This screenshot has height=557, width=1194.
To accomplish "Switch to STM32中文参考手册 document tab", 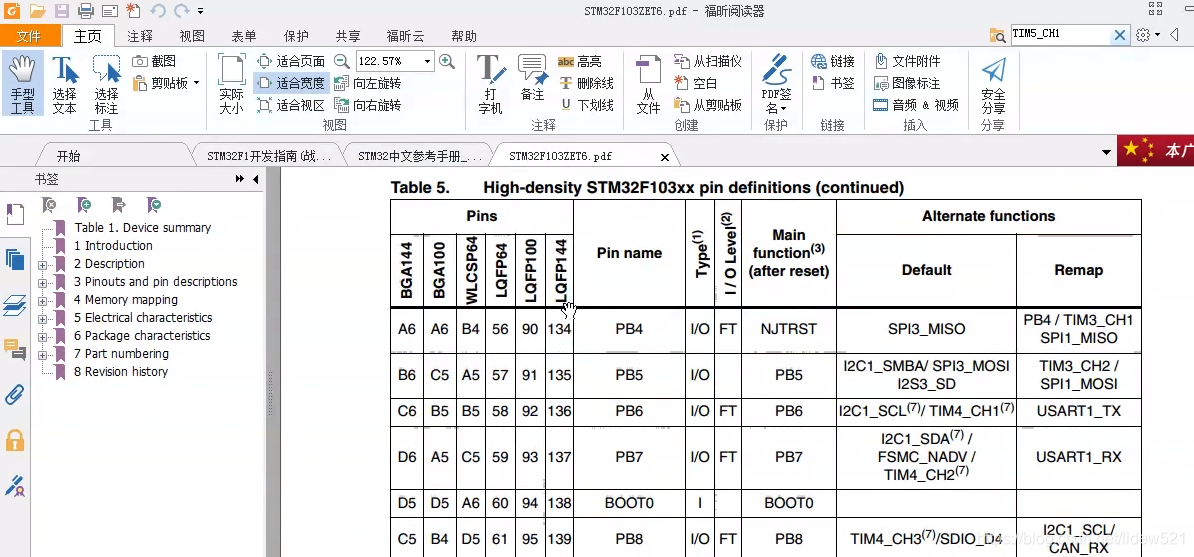I will [420, 156].
